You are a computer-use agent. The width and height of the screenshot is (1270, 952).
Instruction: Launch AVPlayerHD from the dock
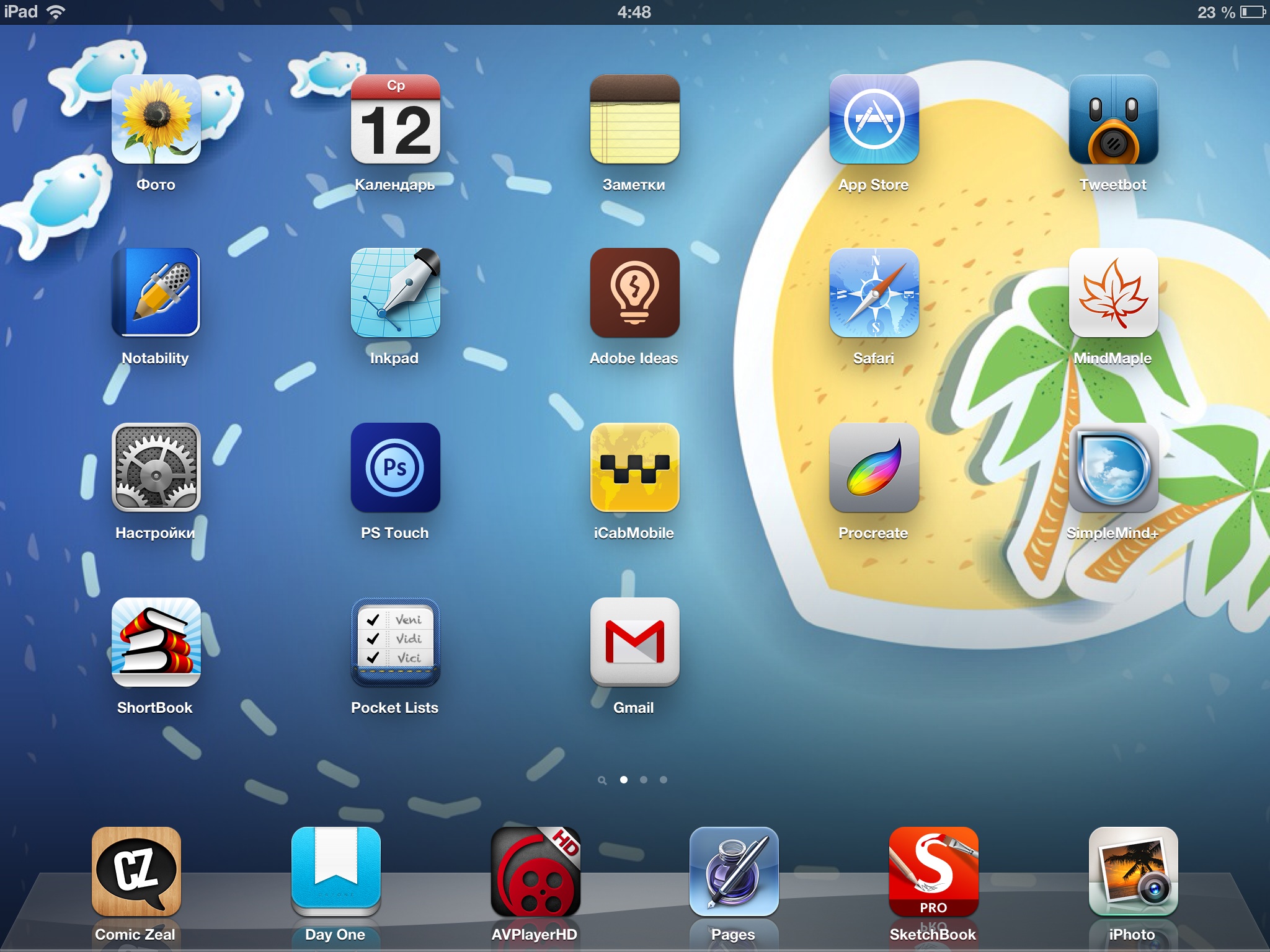(536, 871)
